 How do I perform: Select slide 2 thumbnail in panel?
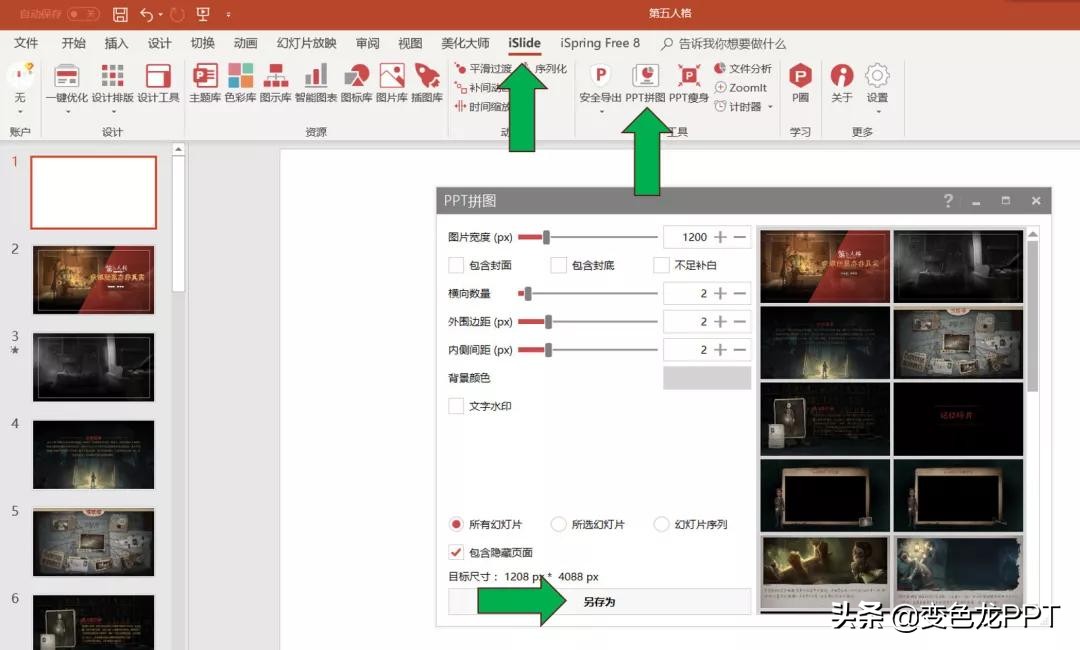(x=94, y=280)
